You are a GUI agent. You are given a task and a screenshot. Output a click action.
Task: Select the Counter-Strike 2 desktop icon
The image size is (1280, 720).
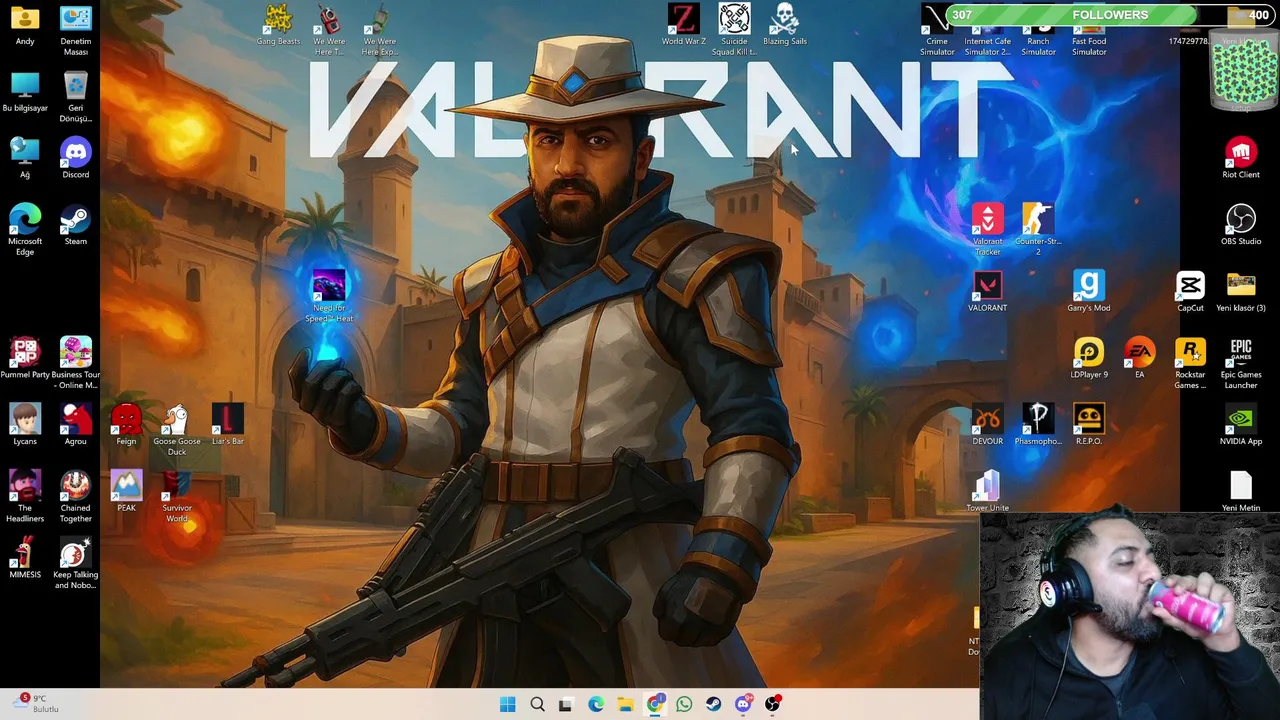(x=1038, y=229)
